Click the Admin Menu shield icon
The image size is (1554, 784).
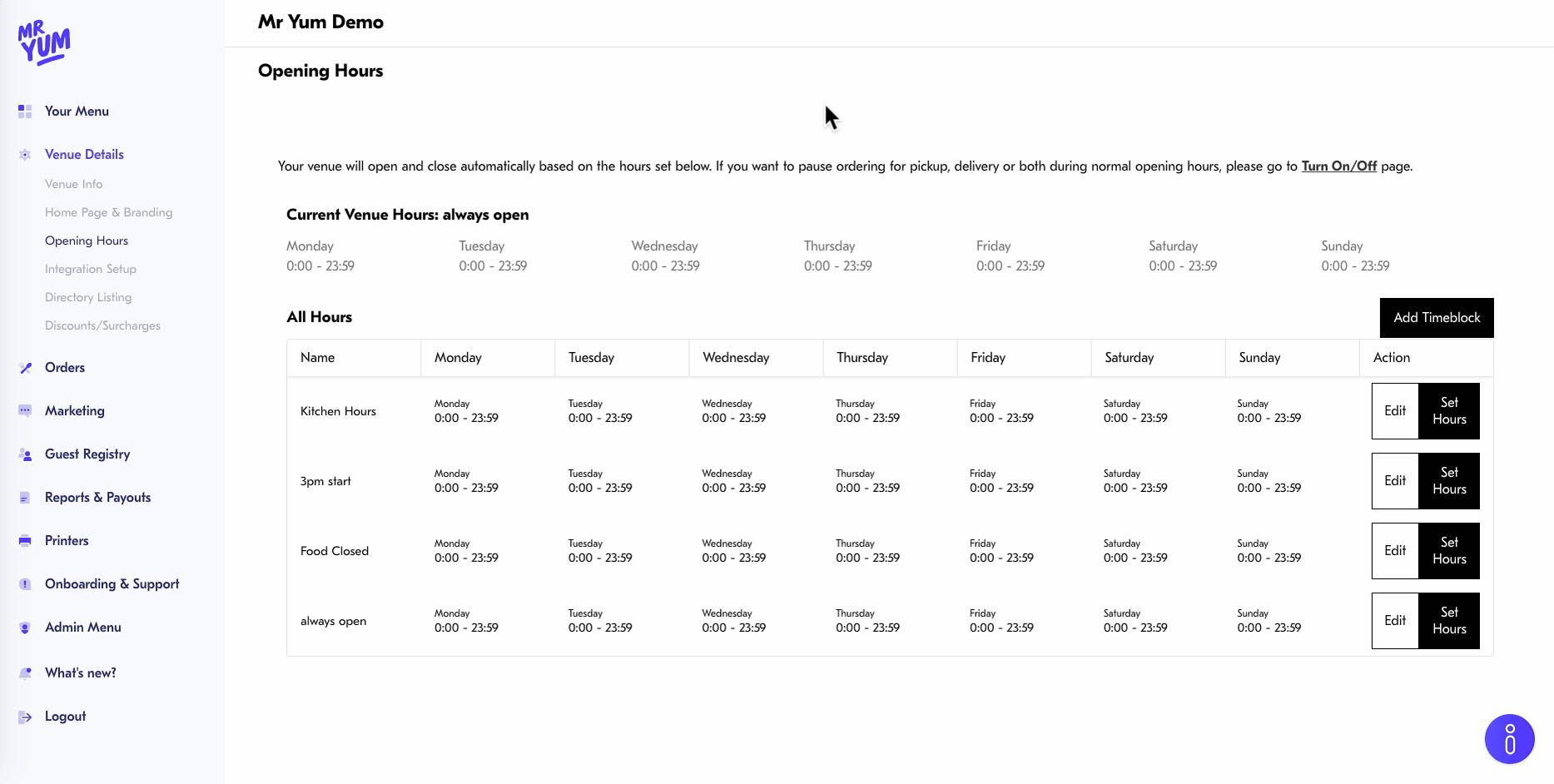(25, 628)
